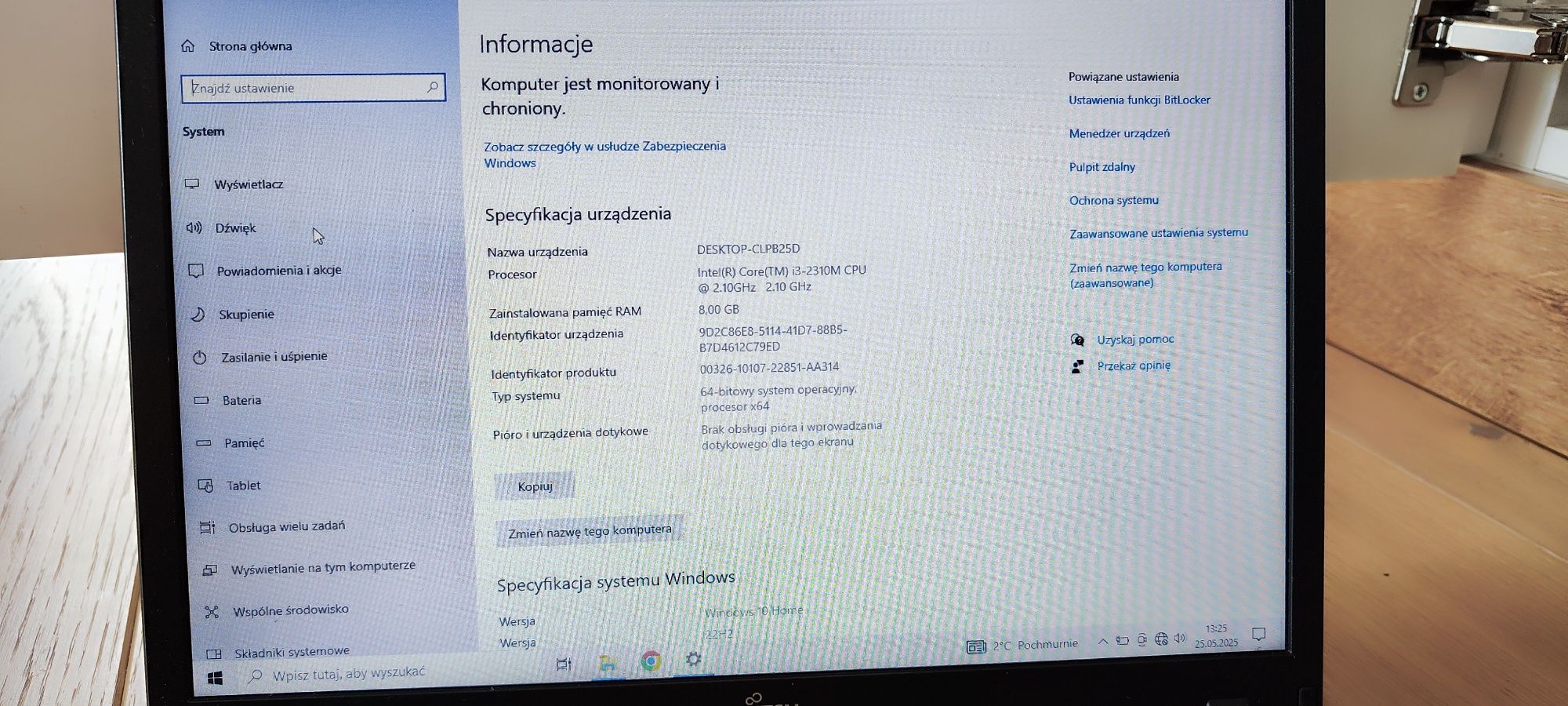
Task: Open Zasilanie i uśpienie power icon
Action: (x=200, y=358)
